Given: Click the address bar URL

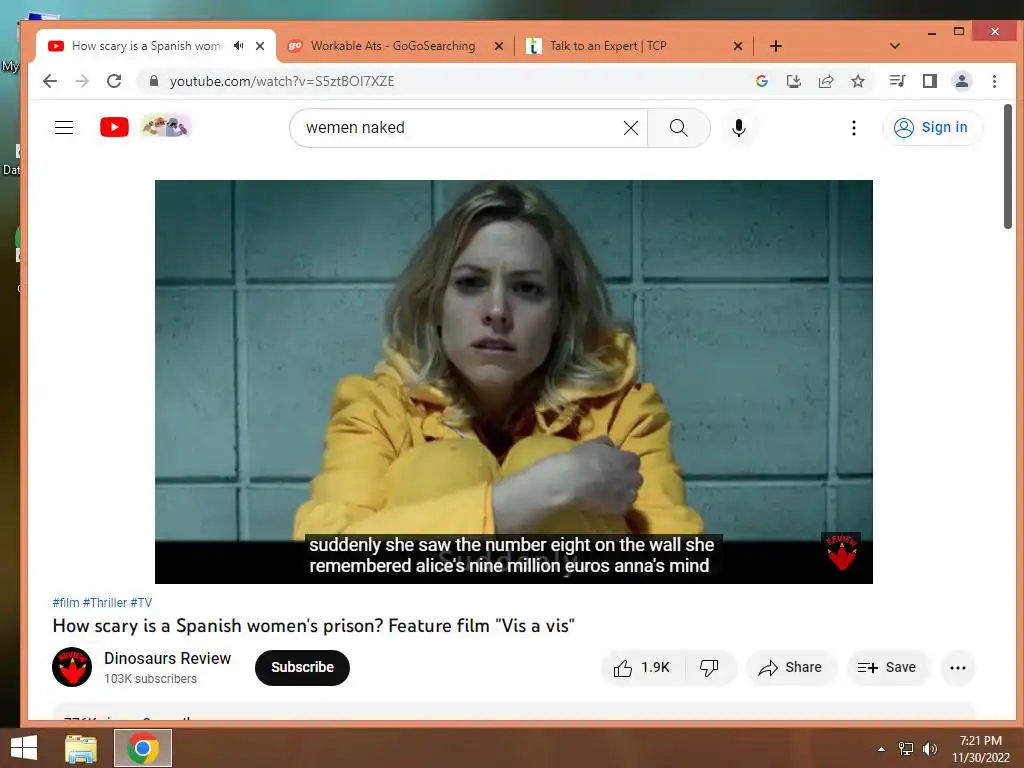Looking at the screenshot, I should [282, 81].
